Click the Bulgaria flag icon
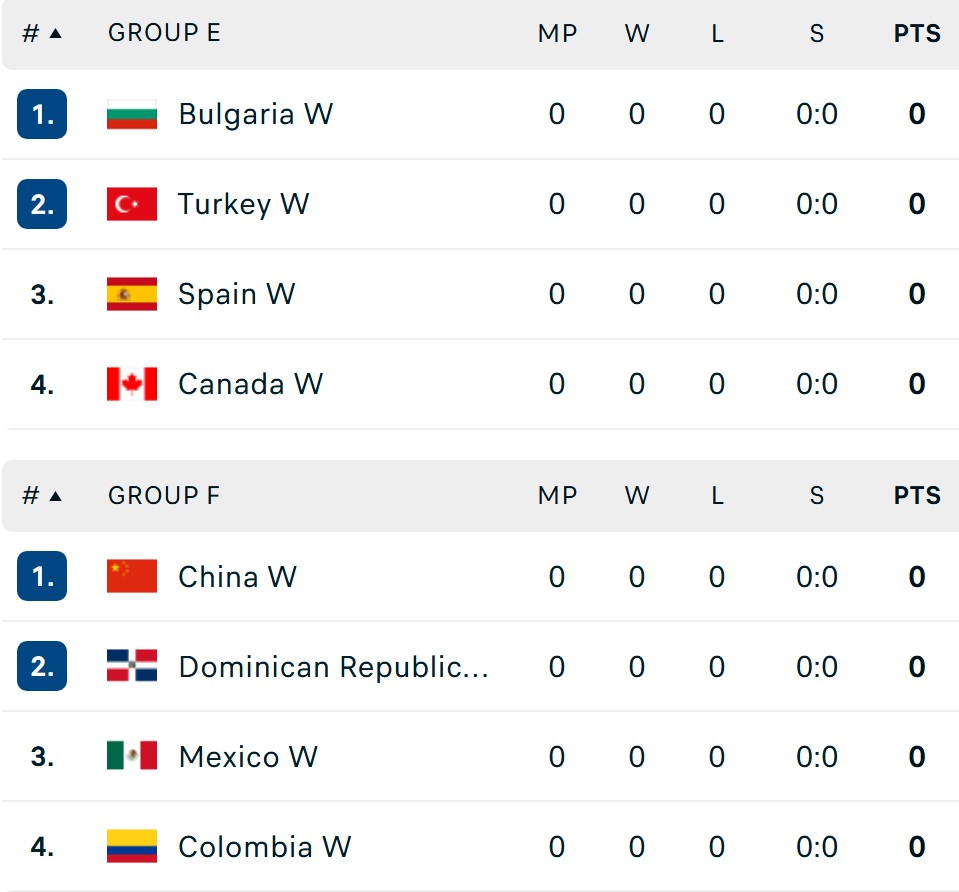 tap(131, 114)
